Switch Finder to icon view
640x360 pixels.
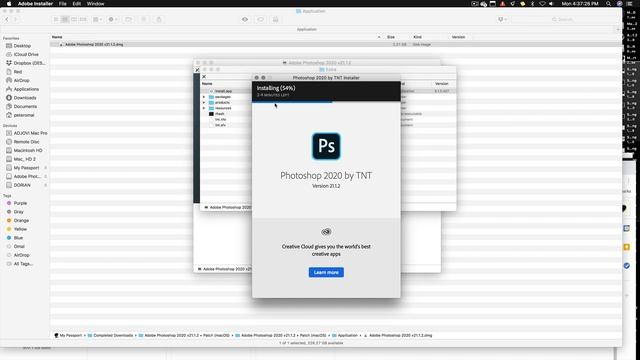pyautogui.click(x=56, y=19)
